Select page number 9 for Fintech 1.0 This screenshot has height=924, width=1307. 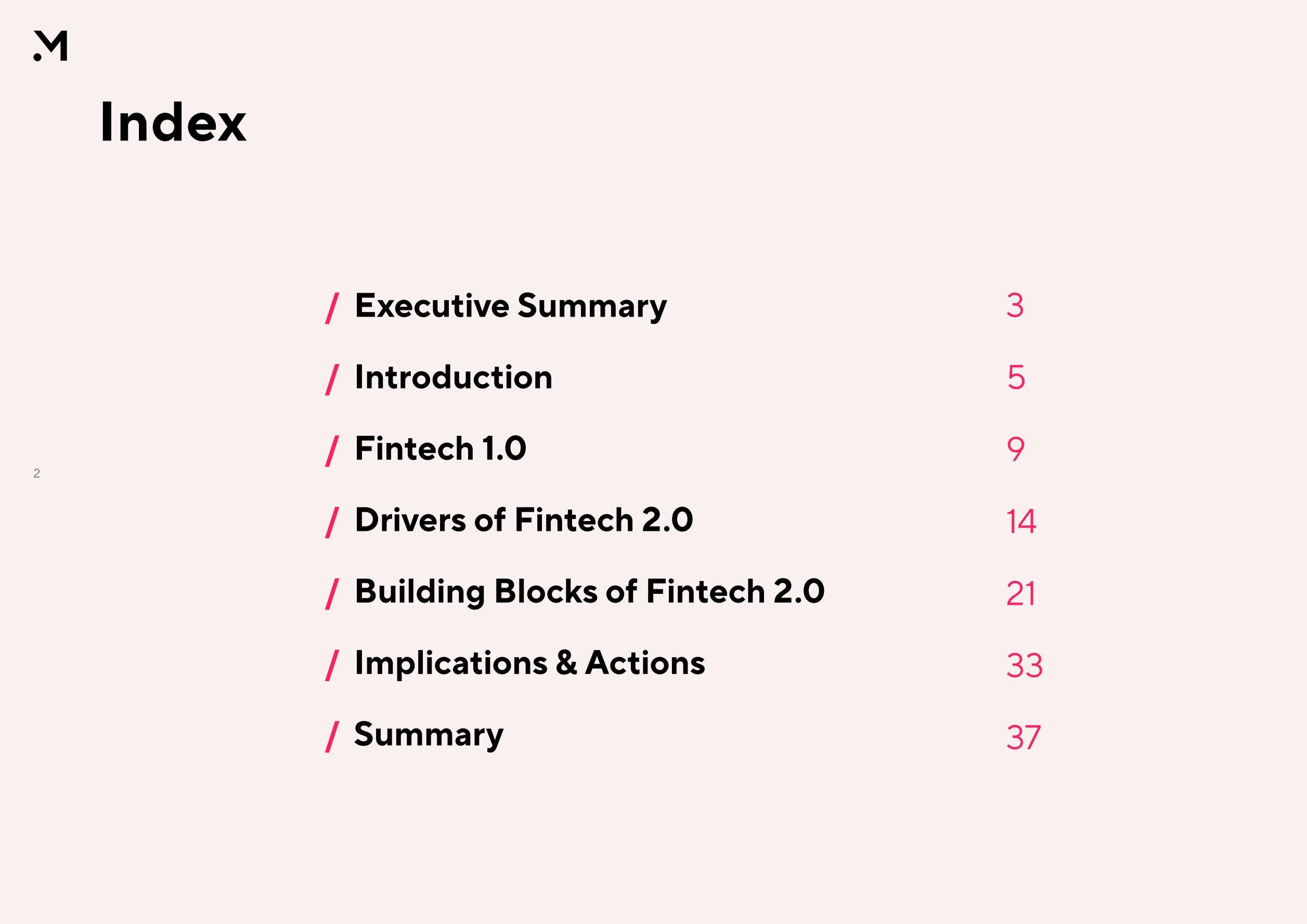[1016, 449]
